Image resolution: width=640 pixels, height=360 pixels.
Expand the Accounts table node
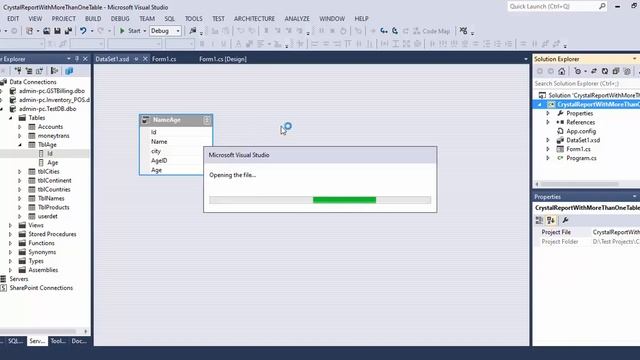point(20,127)
